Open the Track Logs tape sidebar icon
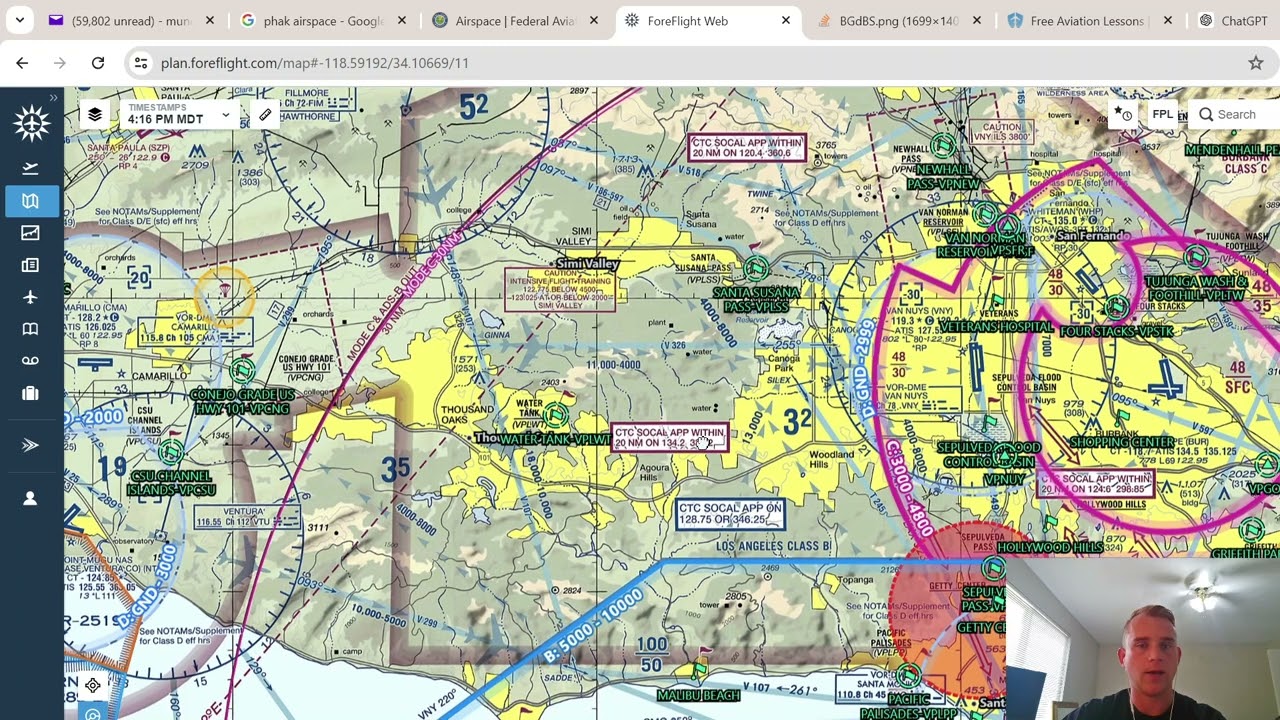 coord(30,361)
